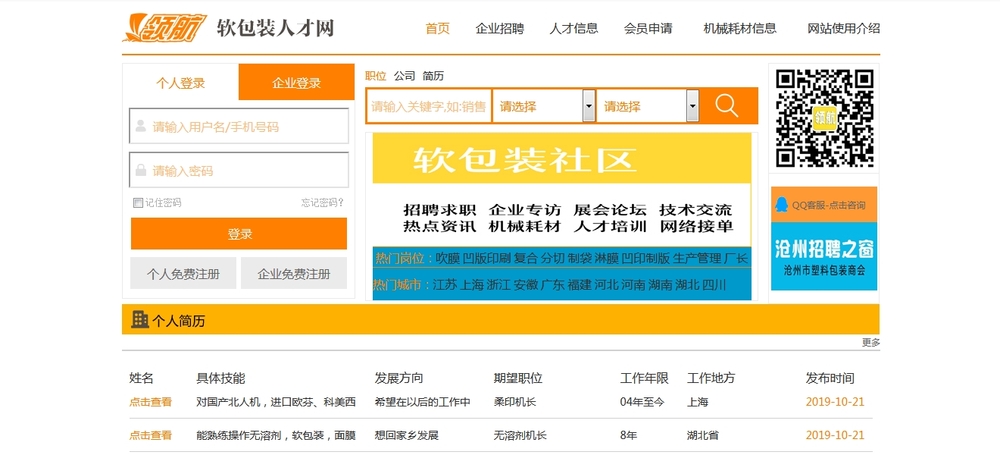Open 机械耗材信息 navigation item

tap(740, 28)
